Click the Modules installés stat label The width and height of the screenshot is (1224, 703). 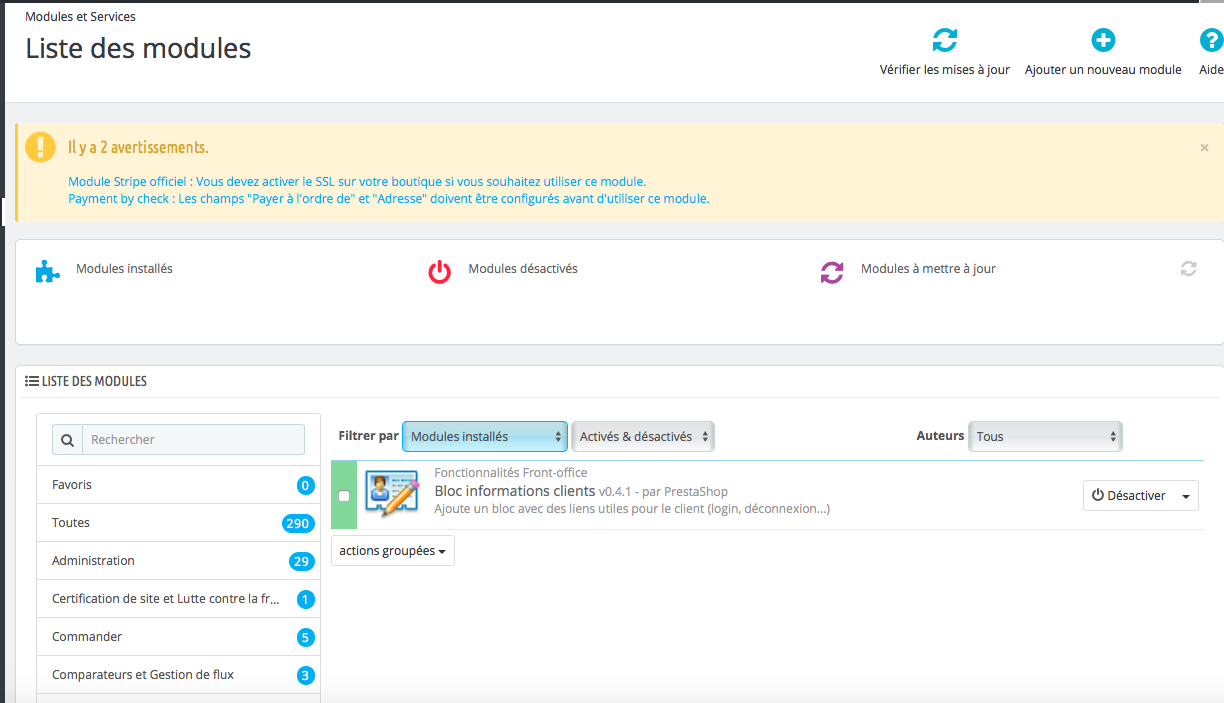point(124,269)
